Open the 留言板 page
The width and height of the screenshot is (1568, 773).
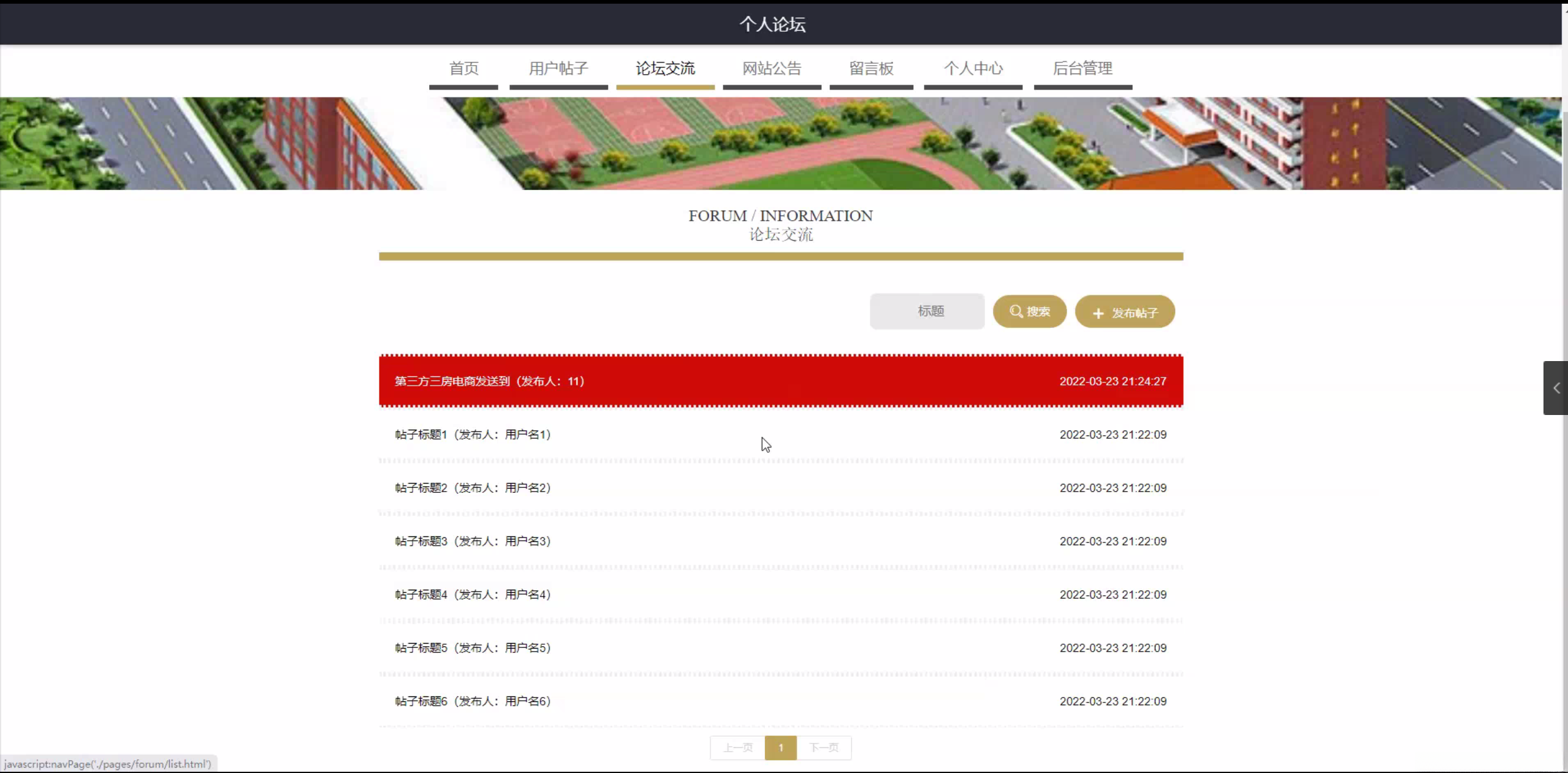[x=870, y=69]
